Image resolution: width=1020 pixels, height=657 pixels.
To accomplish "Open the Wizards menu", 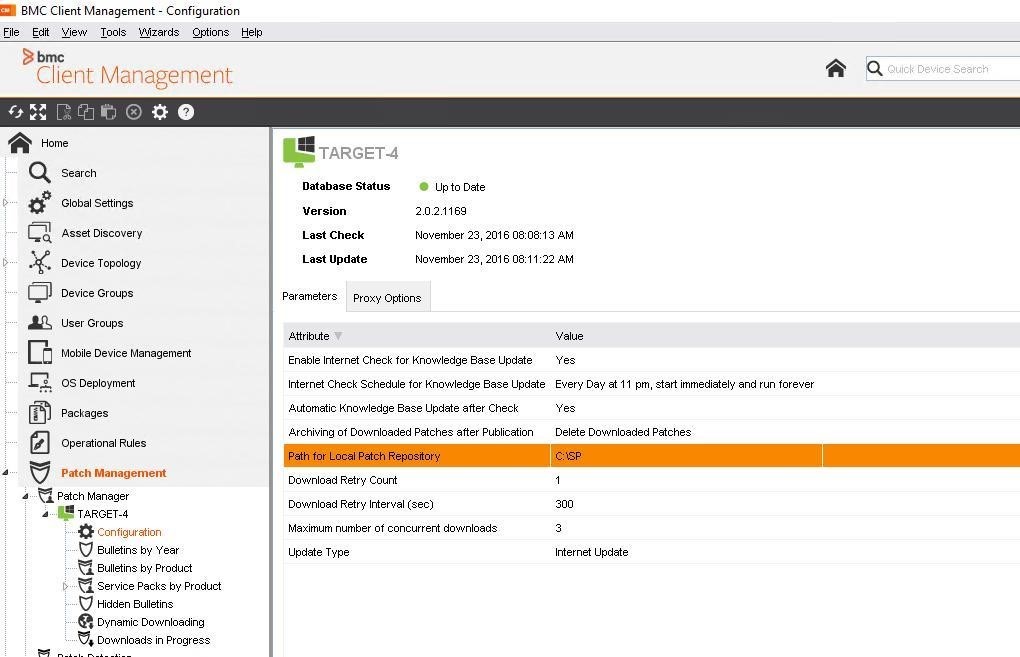I will (158, 32).
